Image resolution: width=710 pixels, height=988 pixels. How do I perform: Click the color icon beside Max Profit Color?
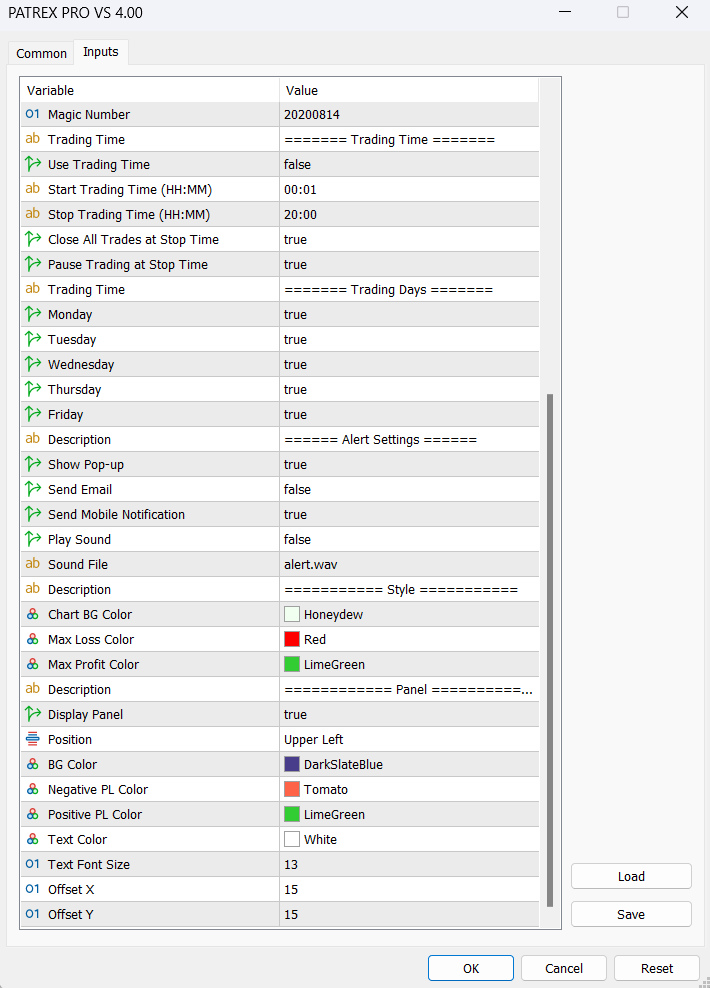pos(33,663)
